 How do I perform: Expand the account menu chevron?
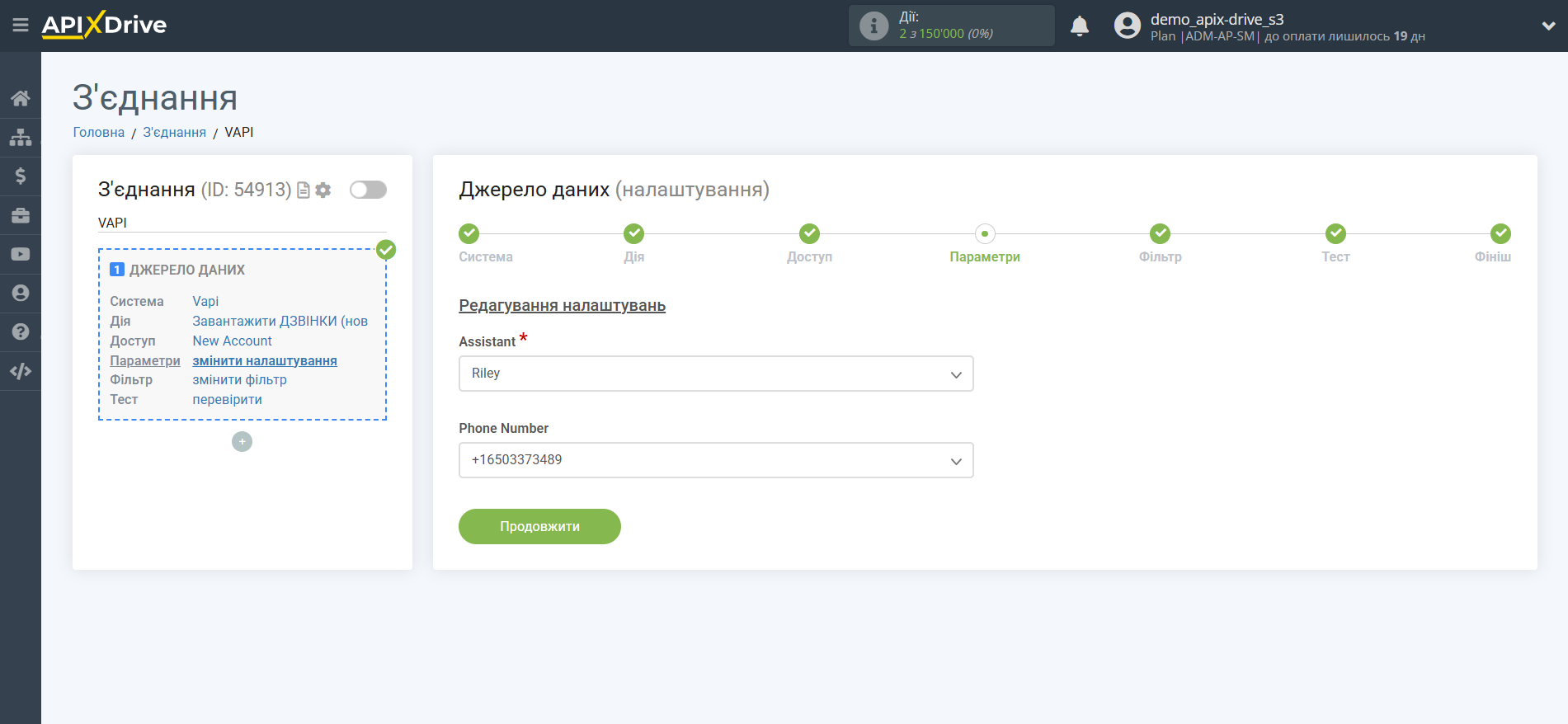[1548, 26]
